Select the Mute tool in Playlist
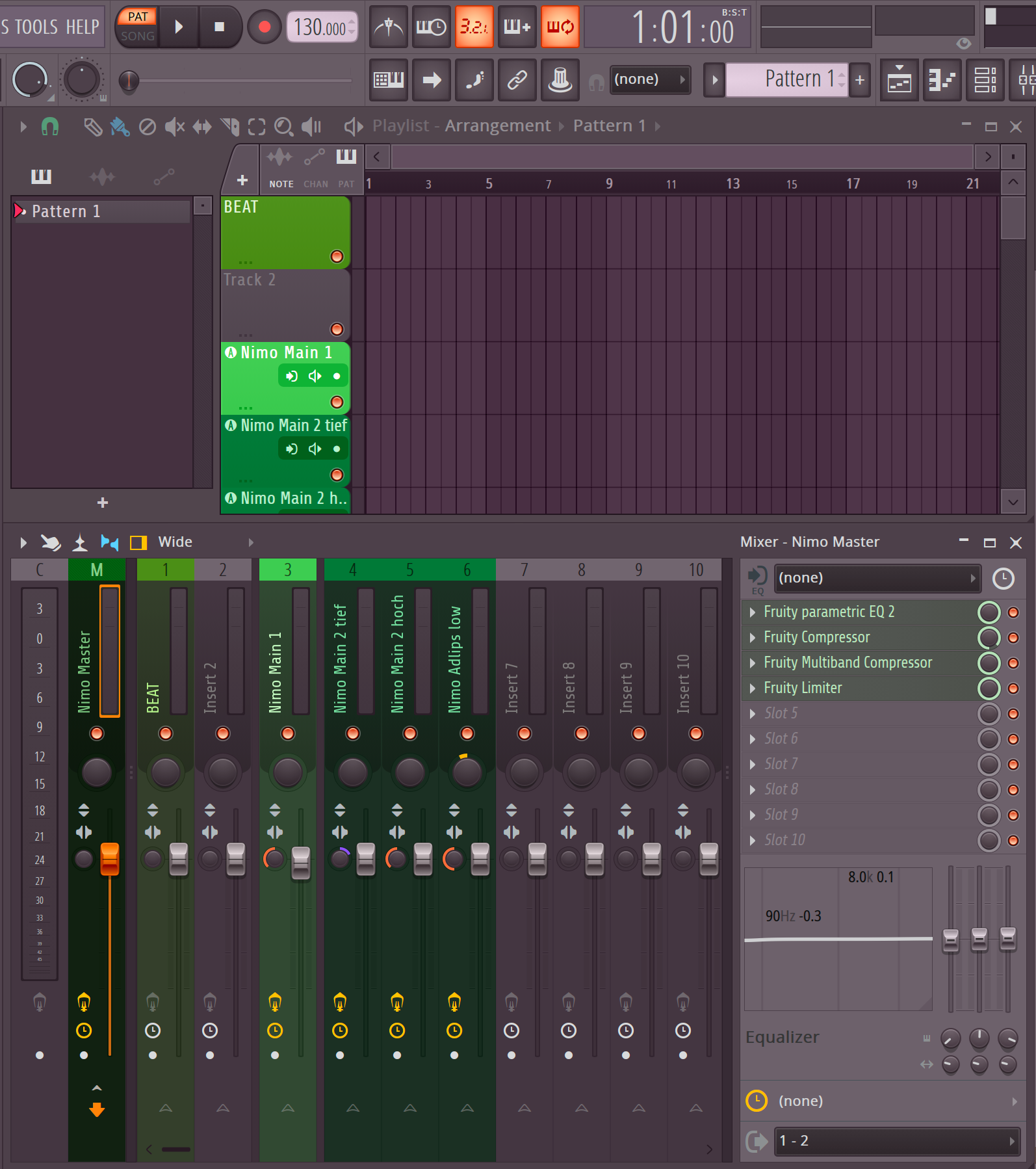 (x=175, y=126)
